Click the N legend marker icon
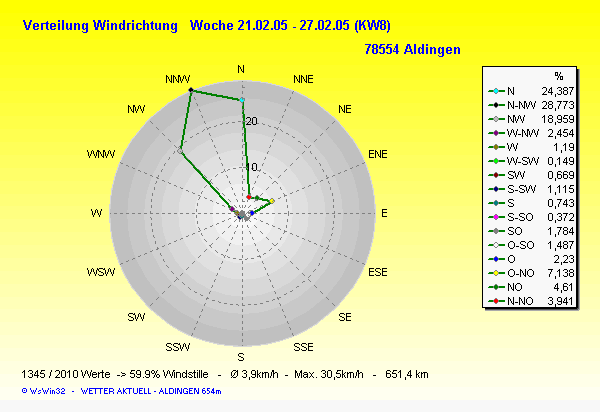Screen dimensions: 600x412 tap(497, 90)
